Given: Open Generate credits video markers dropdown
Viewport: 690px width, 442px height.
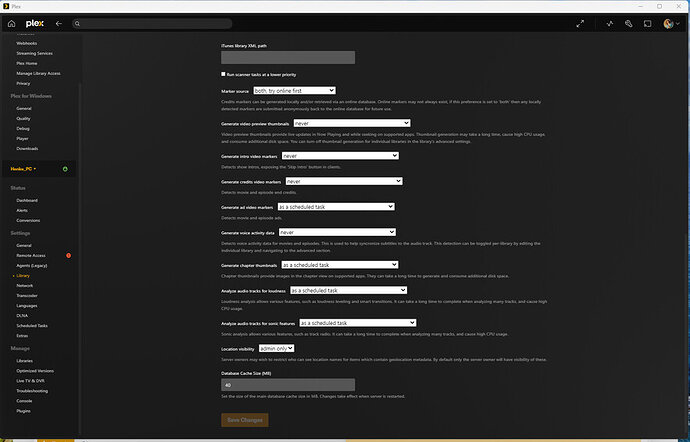Looking at the screenshot, I should point(344,181).
